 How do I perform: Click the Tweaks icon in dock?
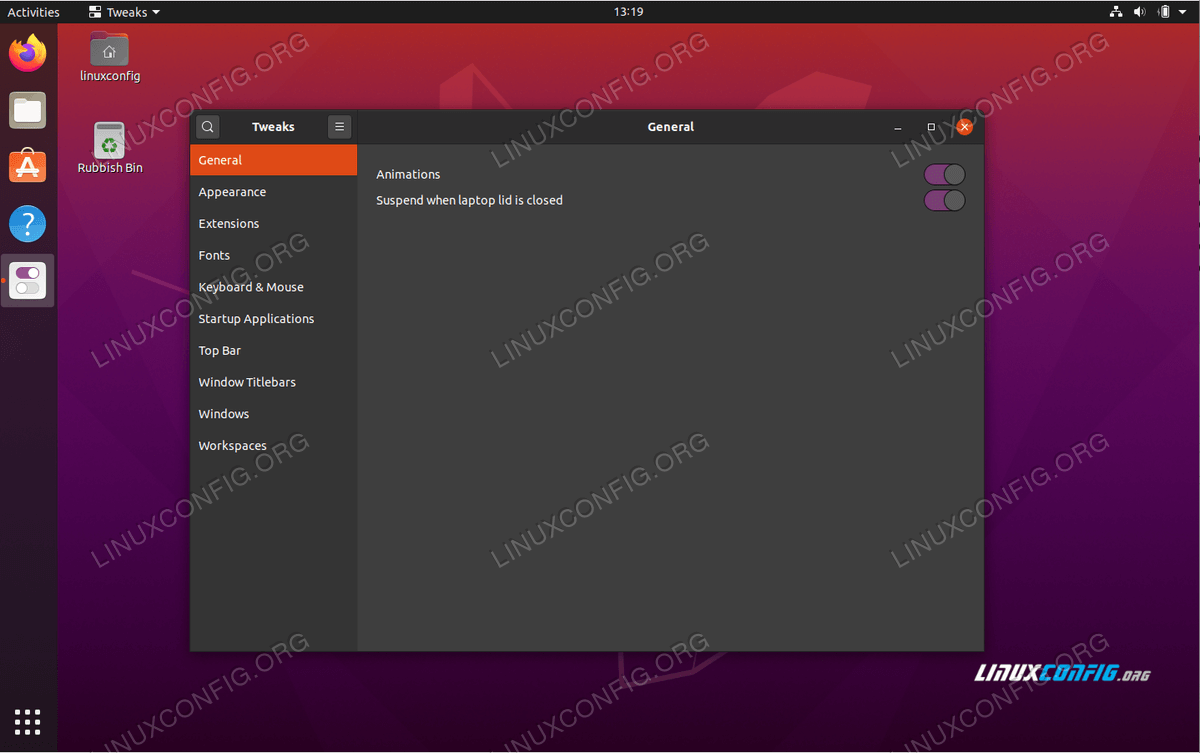click(28, 281)
